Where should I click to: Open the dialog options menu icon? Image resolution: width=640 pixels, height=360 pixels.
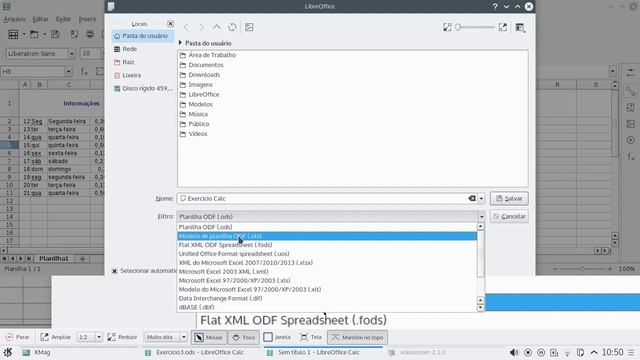click(520, 27)
